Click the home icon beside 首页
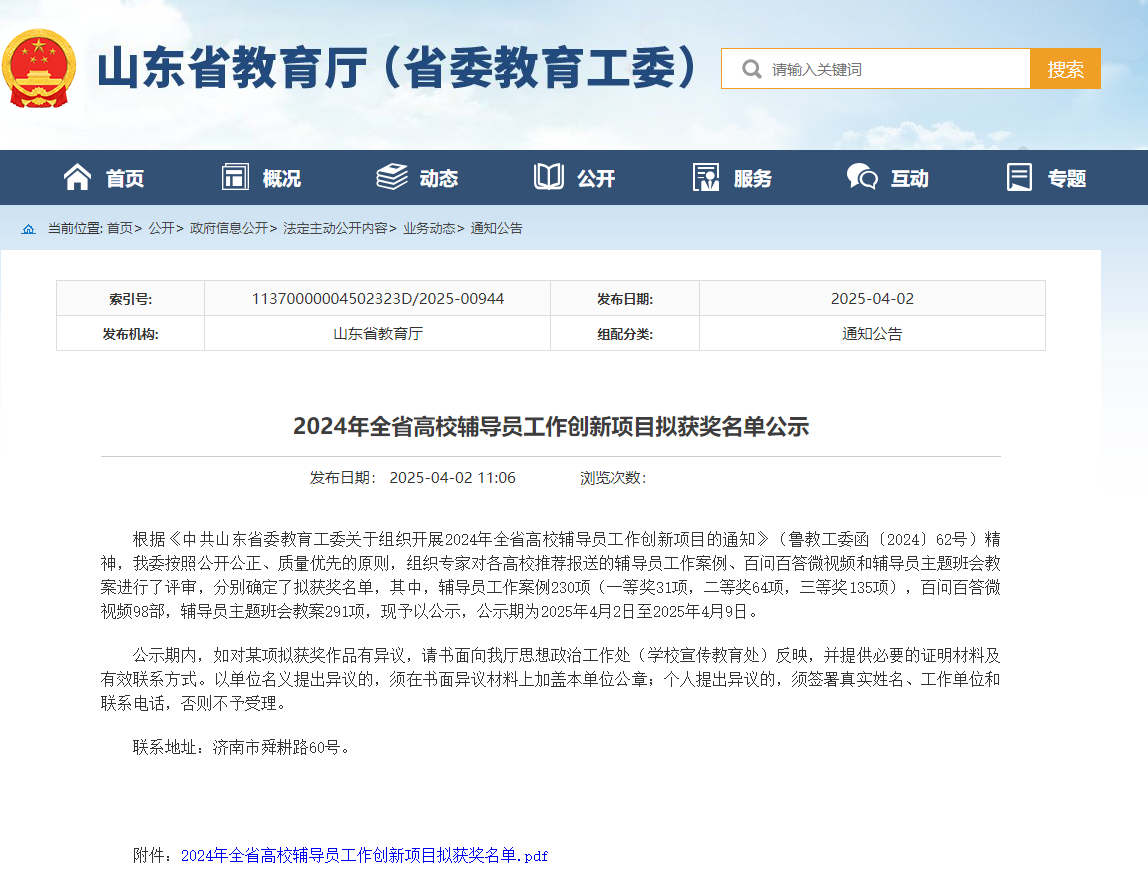The width and height of the screenshot is (1148, 880). [x=77, y=177]
